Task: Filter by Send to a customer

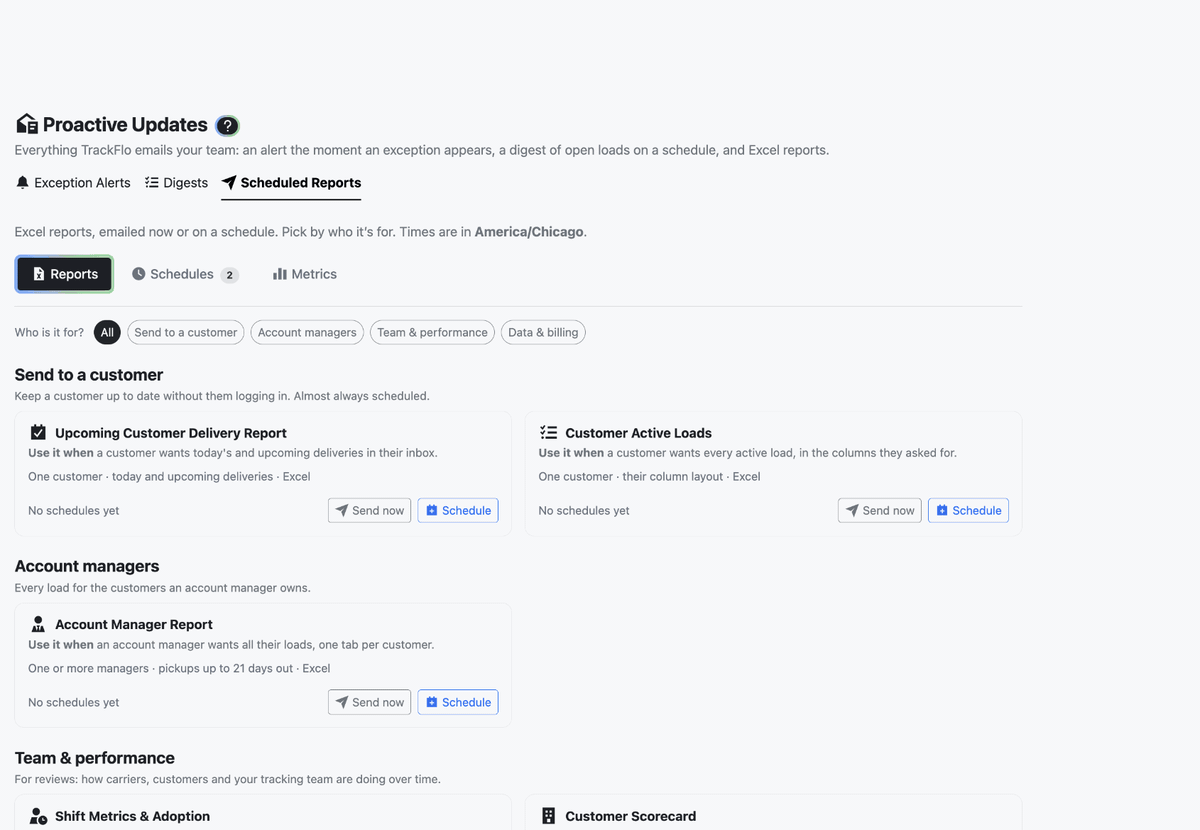Action: pyautogui.click(x=186, y=332)
